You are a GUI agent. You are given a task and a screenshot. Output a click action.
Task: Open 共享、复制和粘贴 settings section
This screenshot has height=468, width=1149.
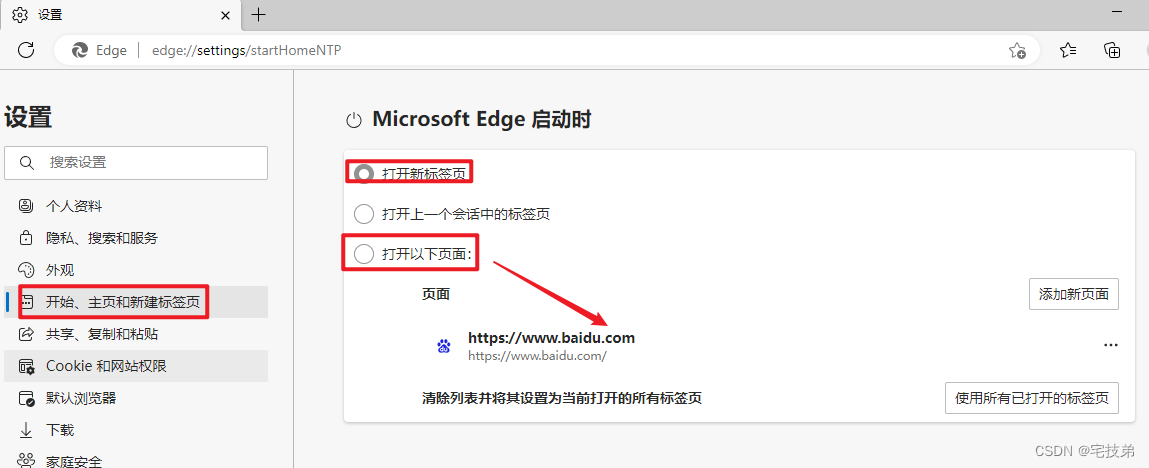coord(136,334)
